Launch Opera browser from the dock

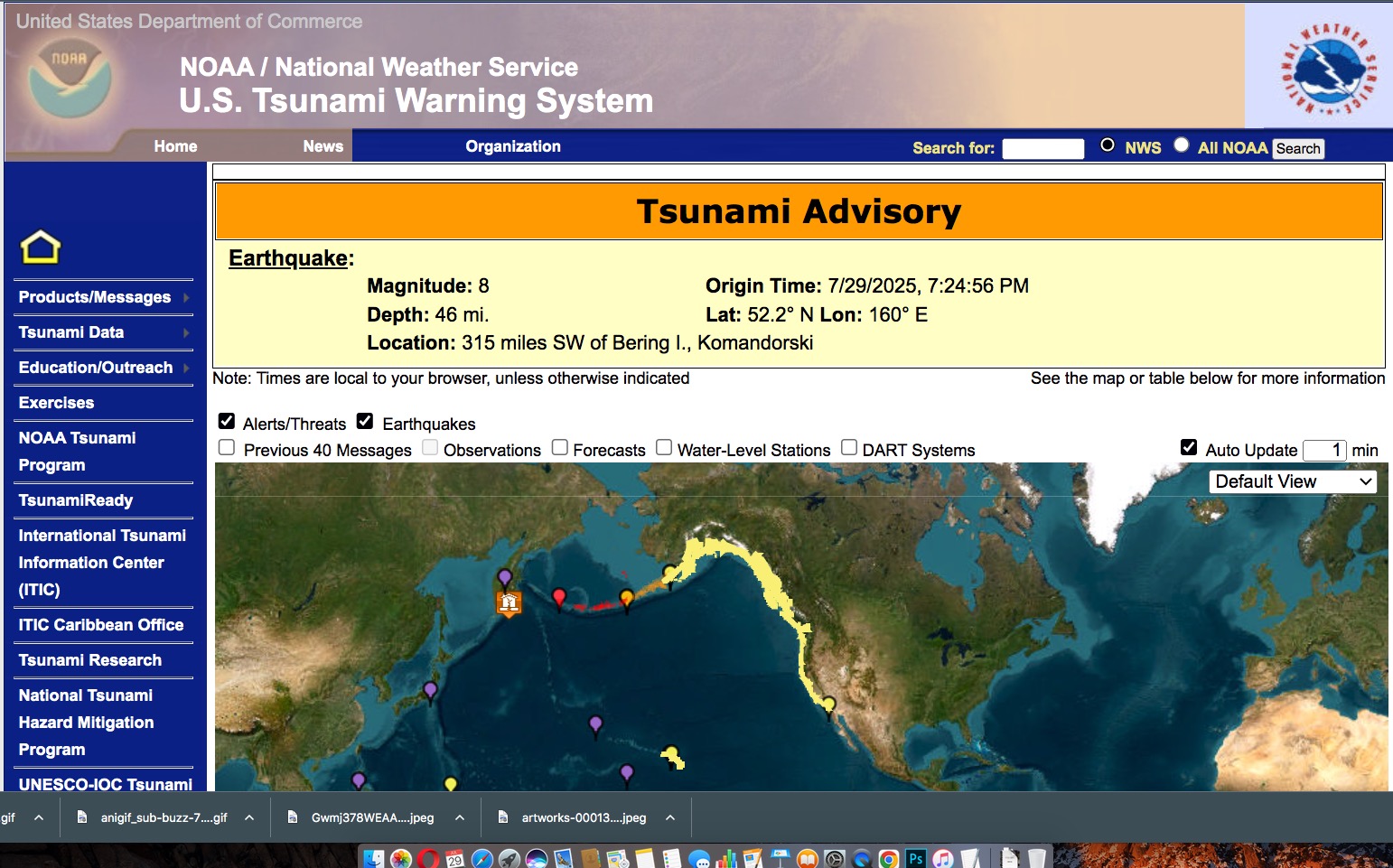428,858
